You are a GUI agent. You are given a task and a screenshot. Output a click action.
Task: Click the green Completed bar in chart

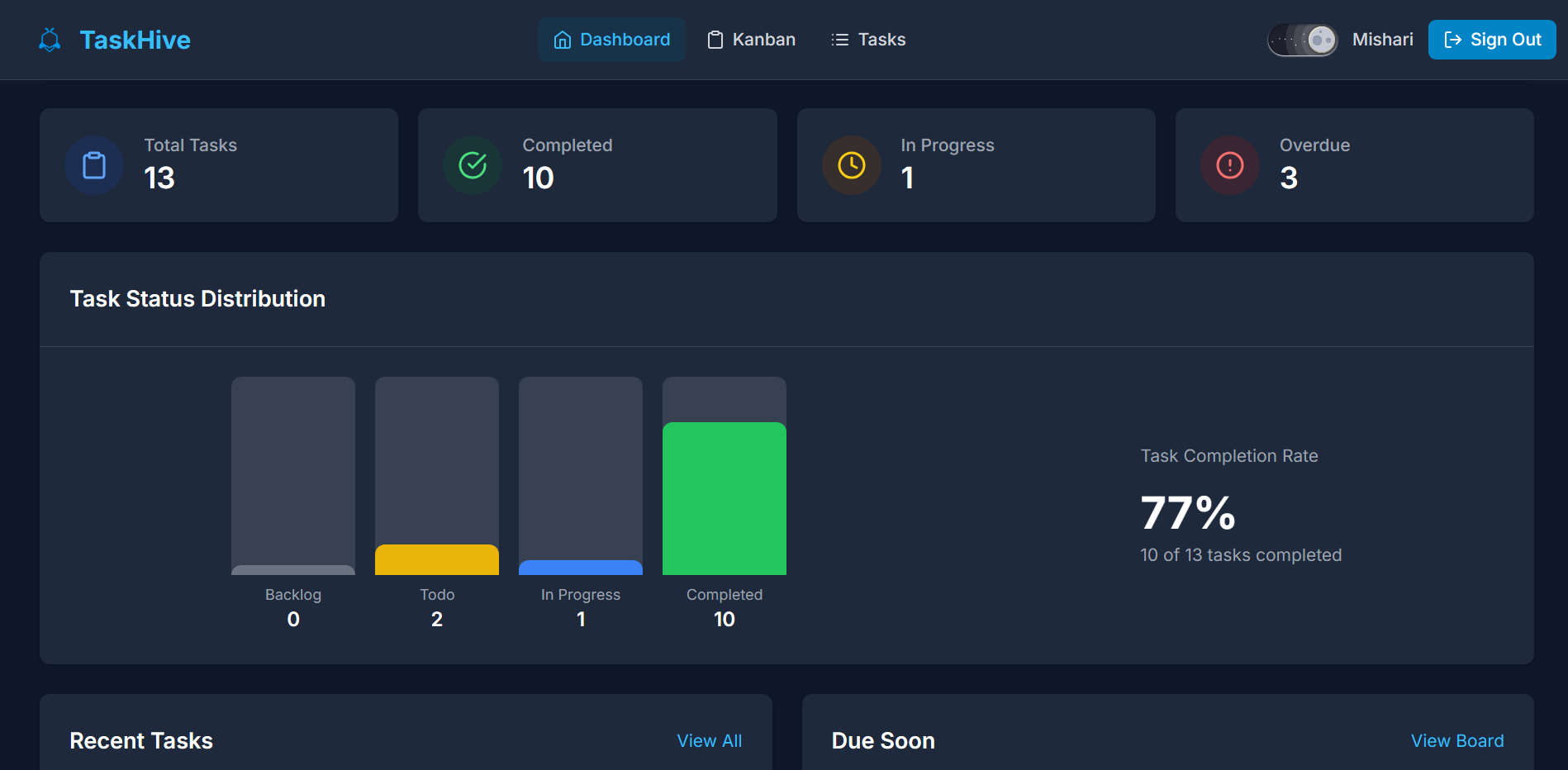tap(725, 498)
